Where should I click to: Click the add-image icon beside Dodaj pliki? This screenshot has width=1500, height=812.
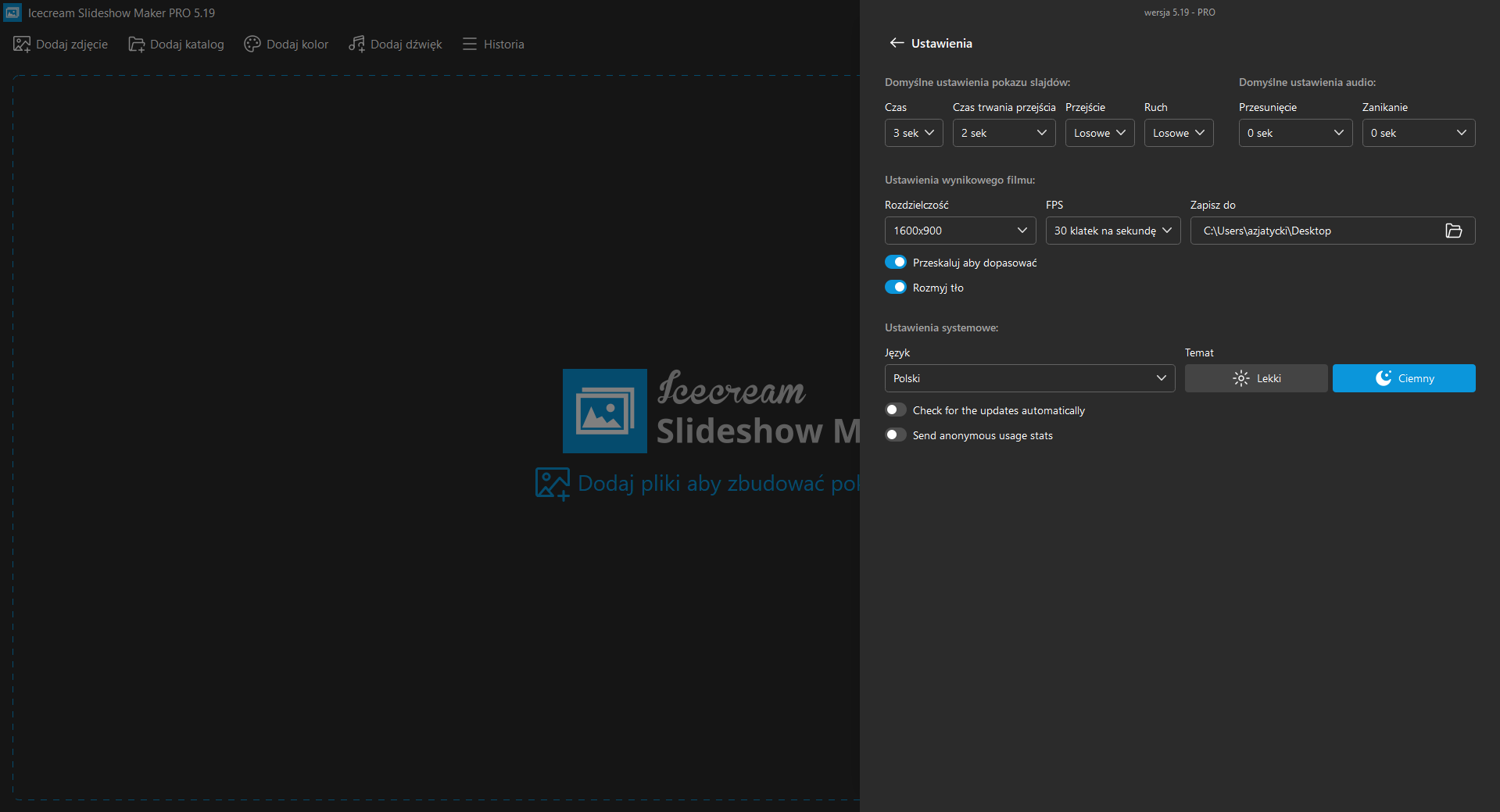pyautogui.click(x=553, y=484)
